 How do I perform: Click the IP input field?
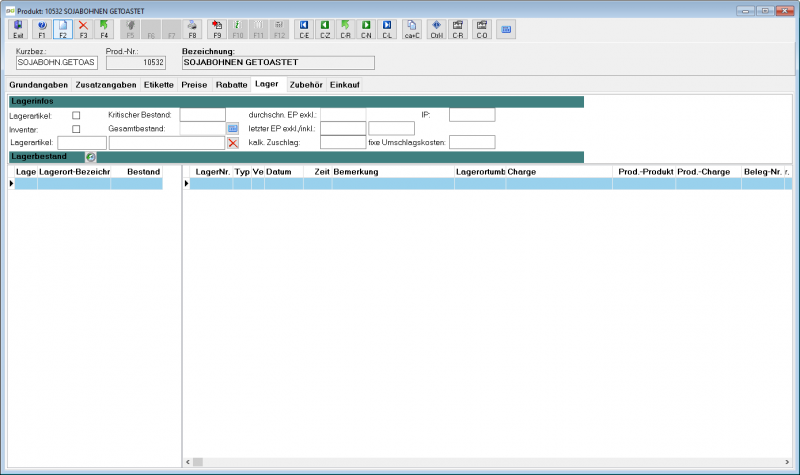472,115
